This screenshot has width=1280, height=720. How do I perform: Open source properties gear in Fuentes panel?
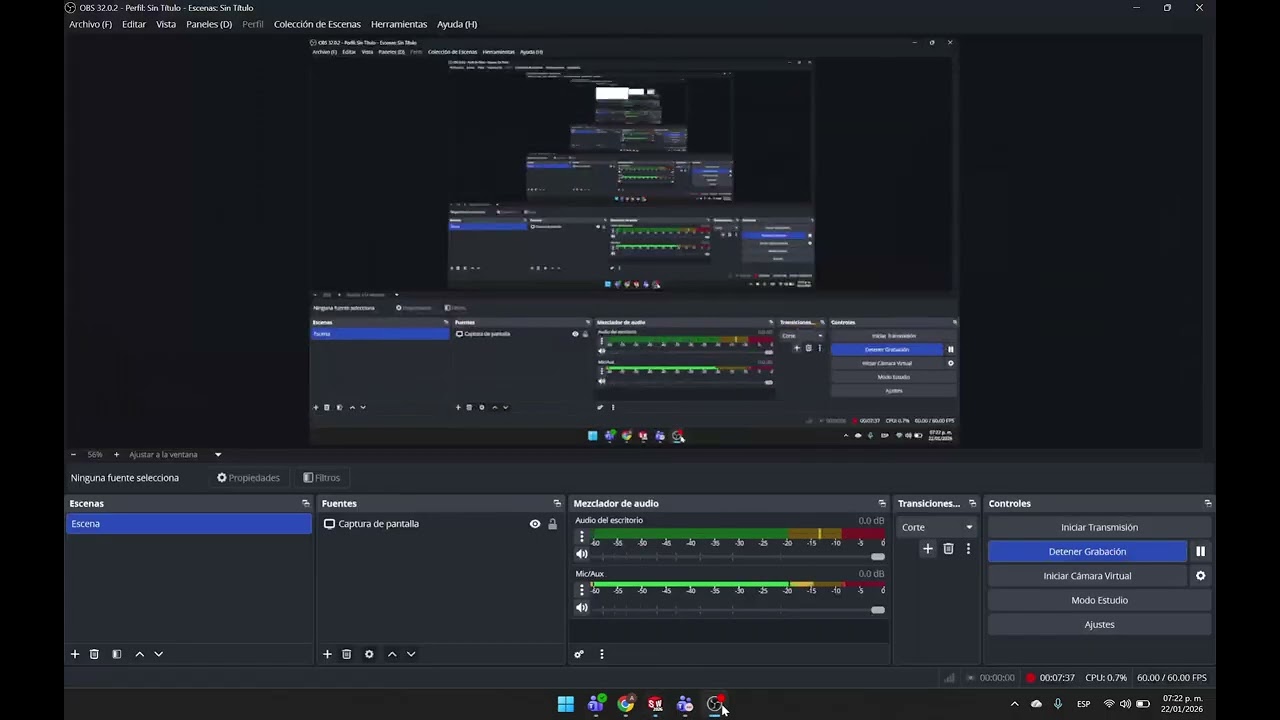369,654
